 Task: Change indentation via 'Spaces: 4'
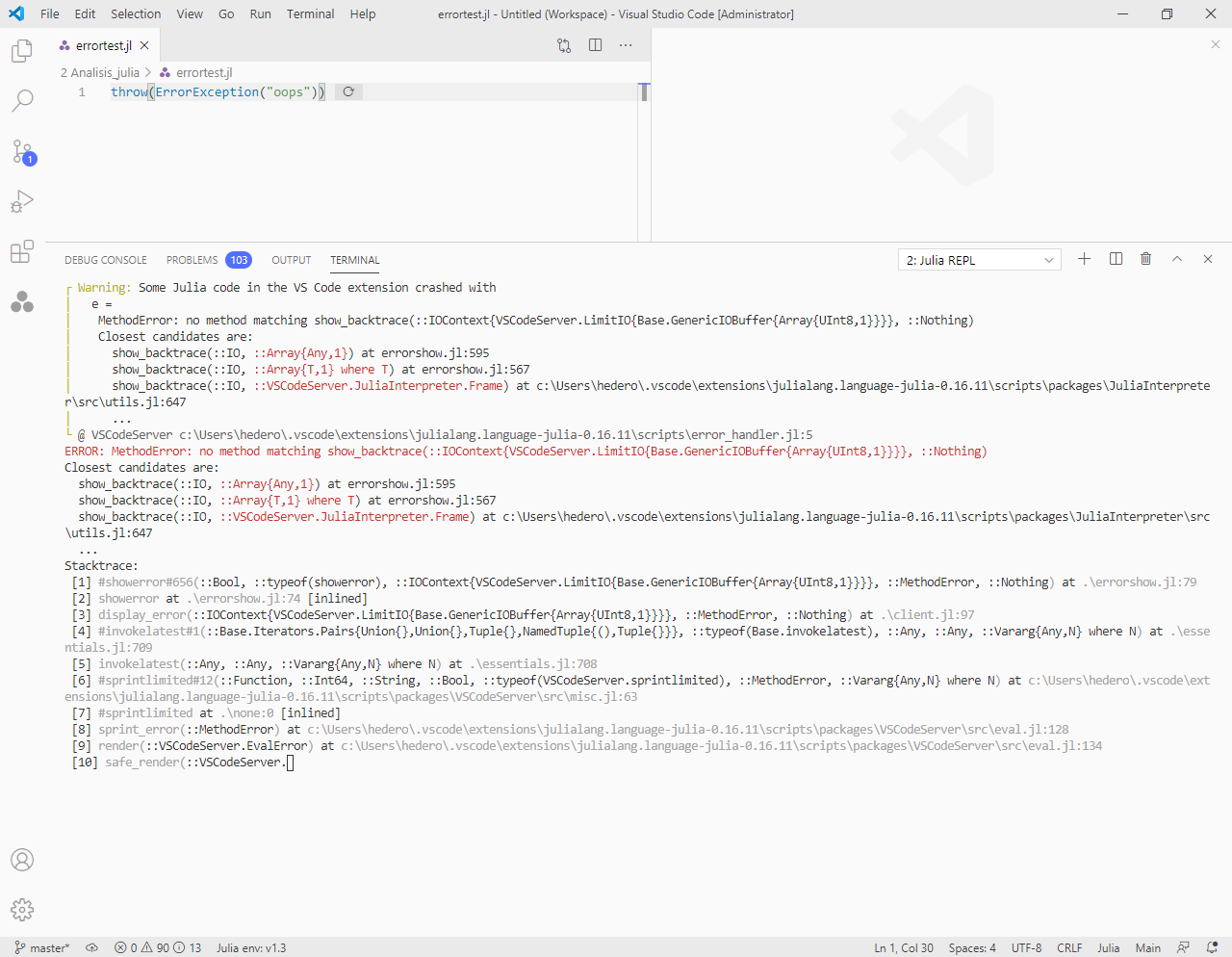click(x=972, y=947)
